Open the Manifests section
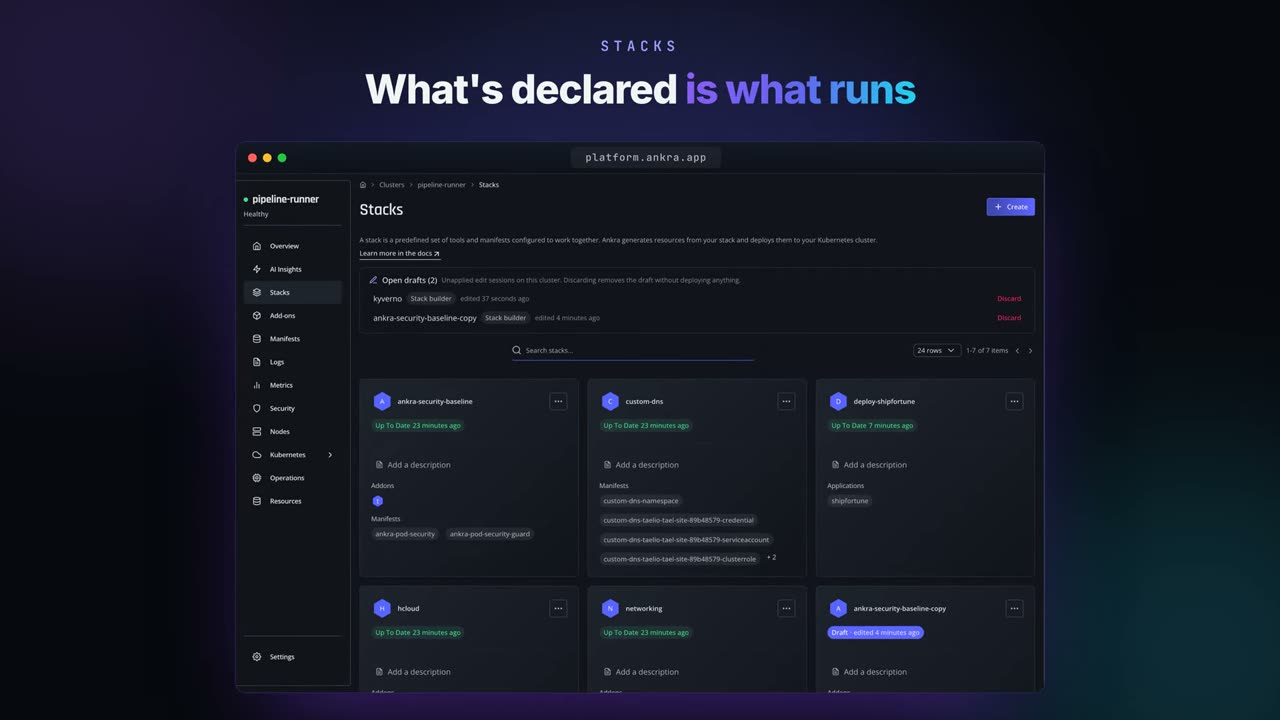The height and width of the screenshot is (720, 1280). click(292, 339)
